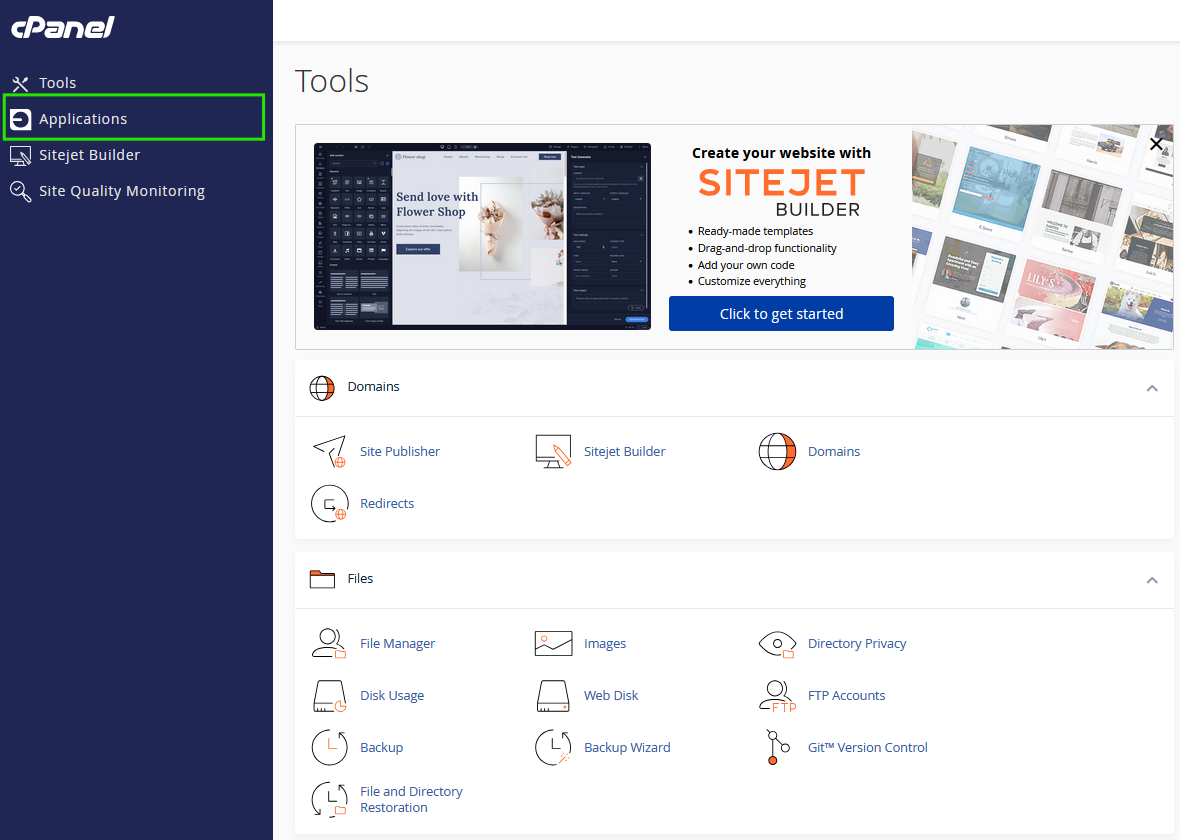Open the Disk Usage link
This screenshot has width=1180, height=840.
point(392,695)
